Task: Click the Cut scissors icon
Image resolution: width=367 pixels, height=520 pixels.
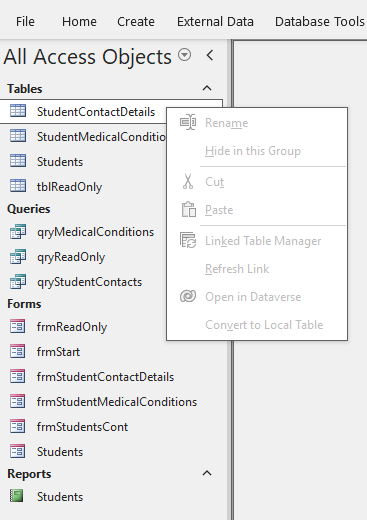Action: tap(188, 182)
